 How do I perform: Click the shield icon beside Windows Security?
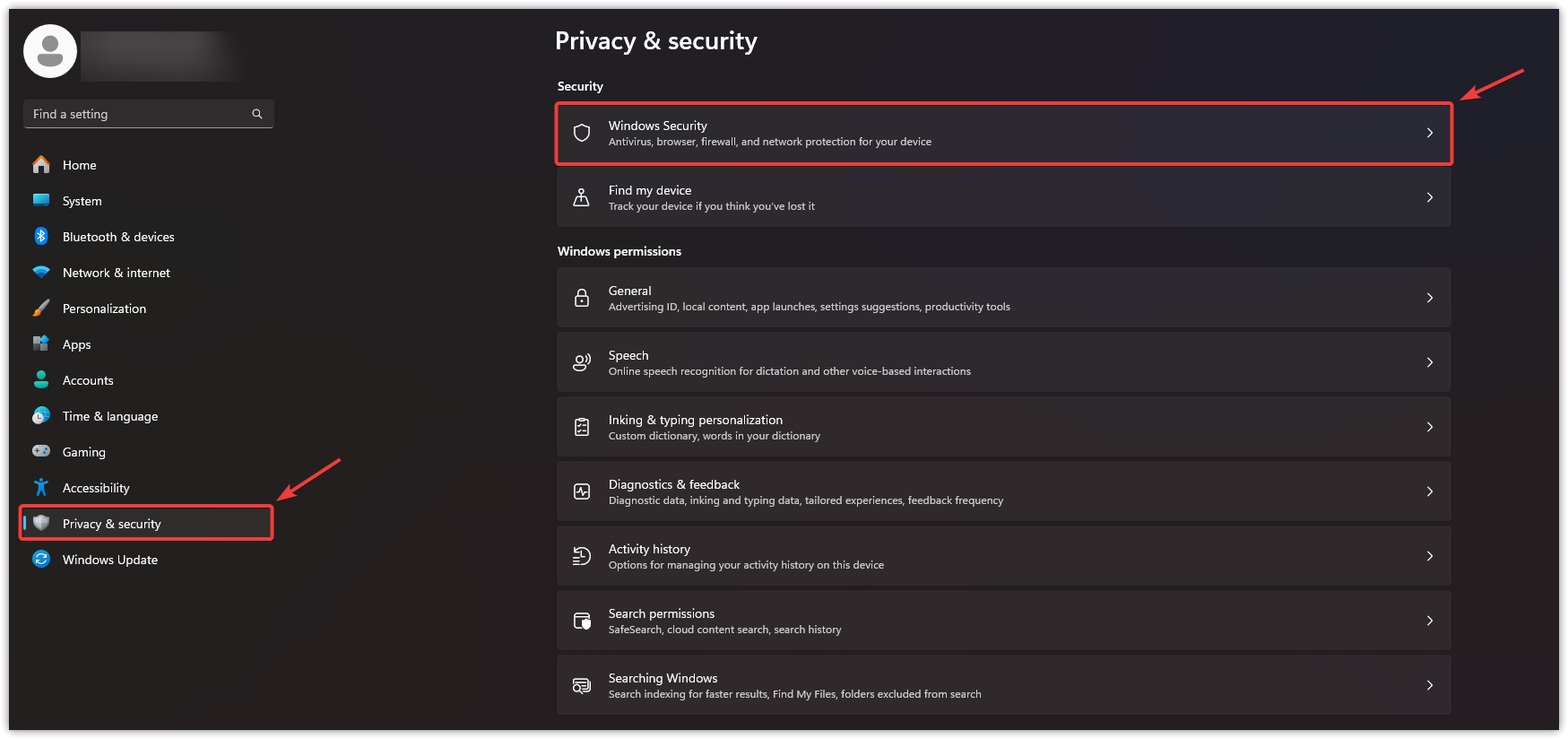tap(582, 133)
